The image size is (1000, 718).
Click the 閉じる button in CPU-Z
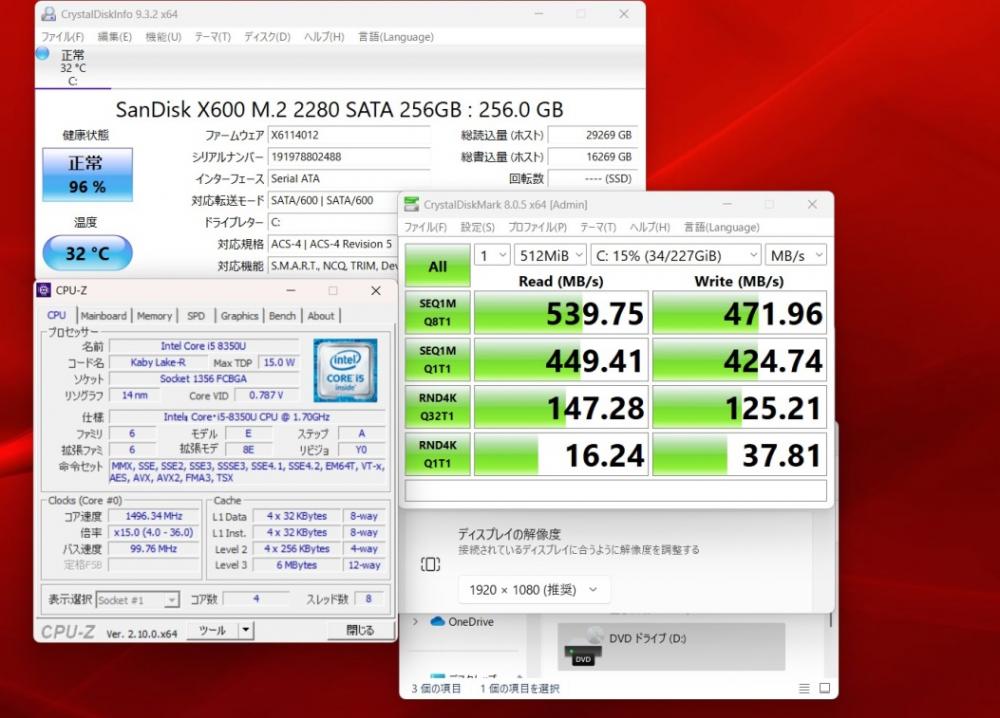click(x=360, y=631)
